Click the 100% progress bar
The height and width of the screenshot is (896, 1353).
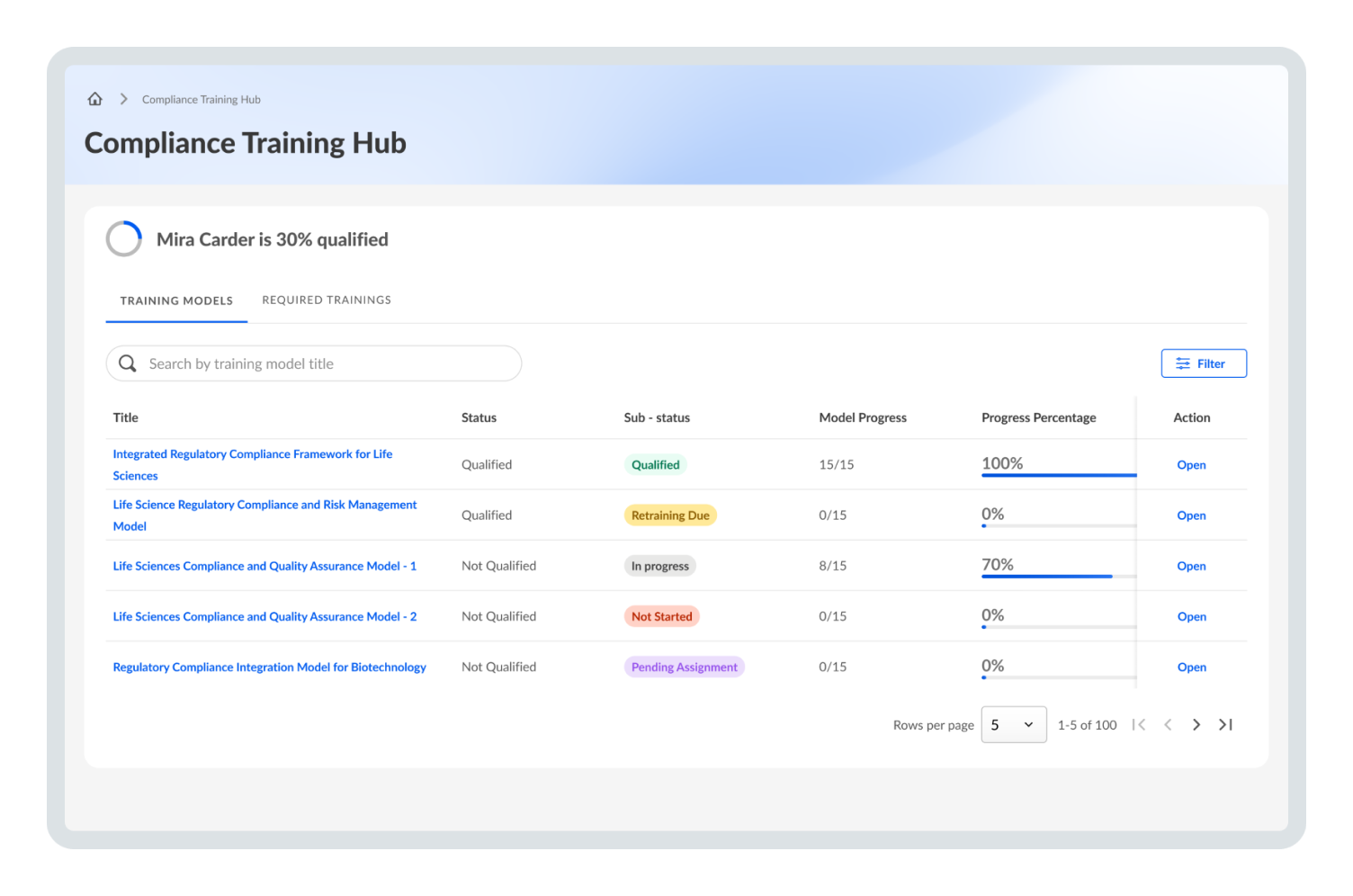(x=1059, y=475)
